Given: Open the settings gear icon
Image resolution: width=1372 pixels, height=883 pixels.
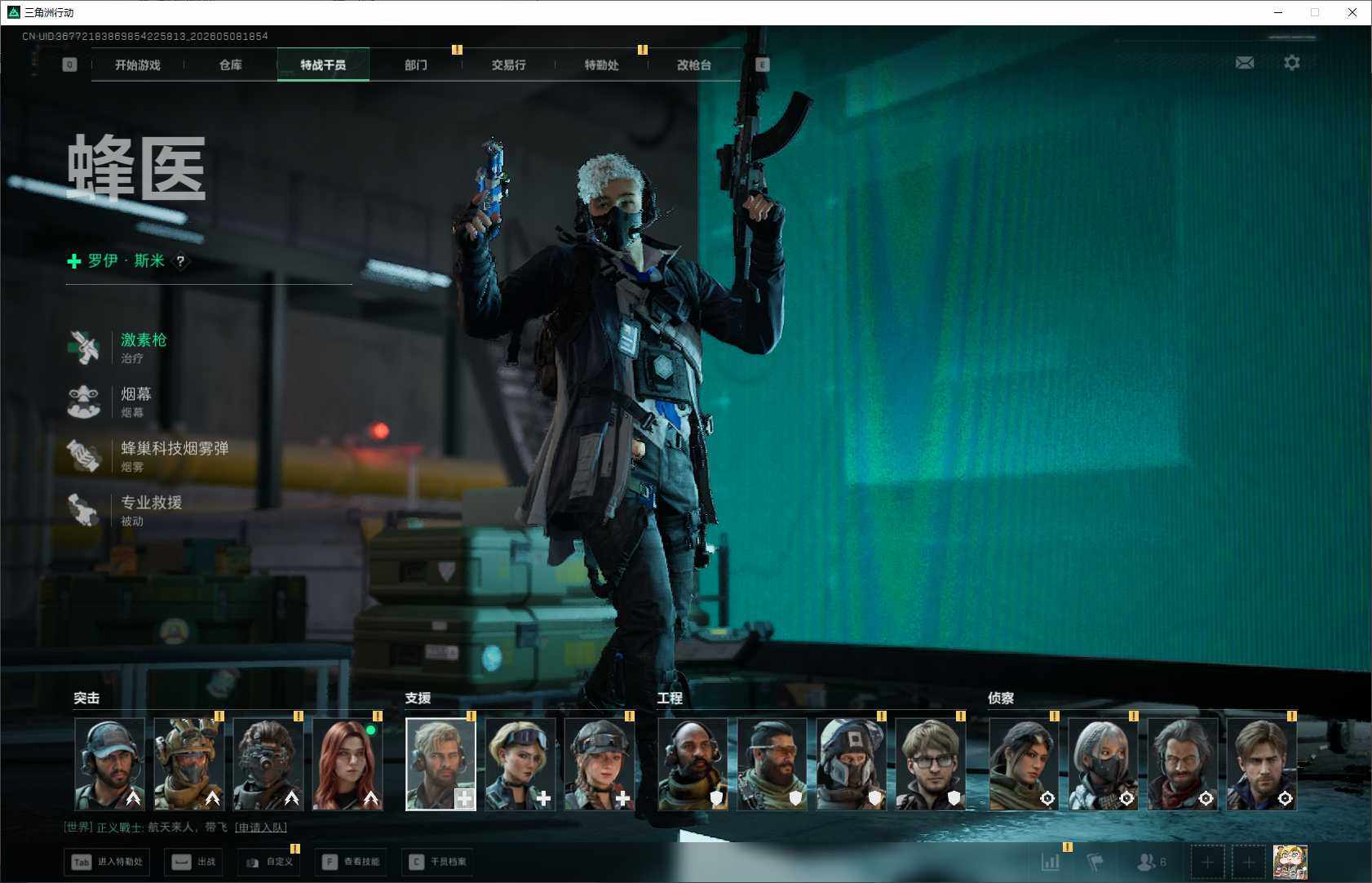Looking at the screenshot, I should 1292,63.
